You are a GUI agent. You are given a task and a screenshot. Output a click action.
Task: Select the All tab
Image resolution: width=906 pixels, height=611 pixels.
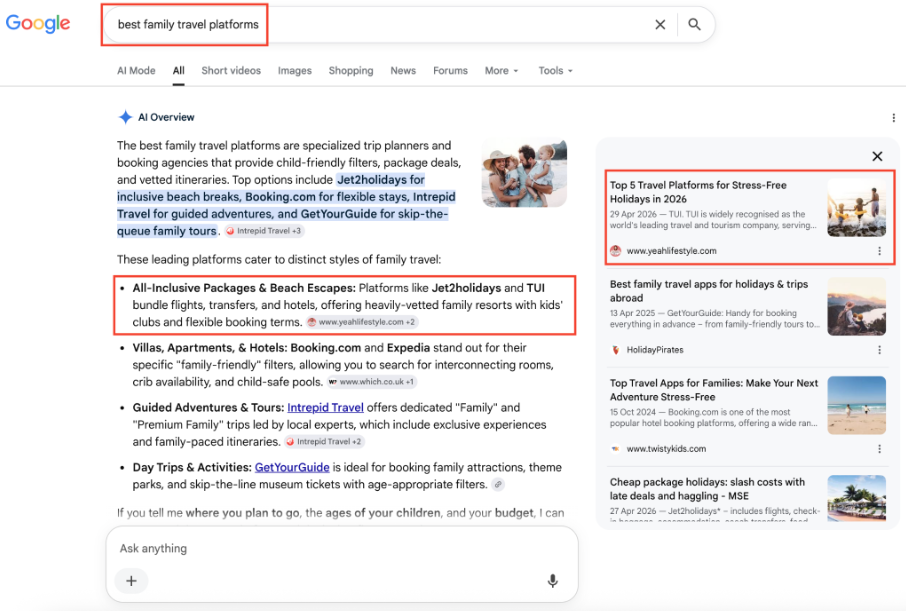tap(179, 71)
